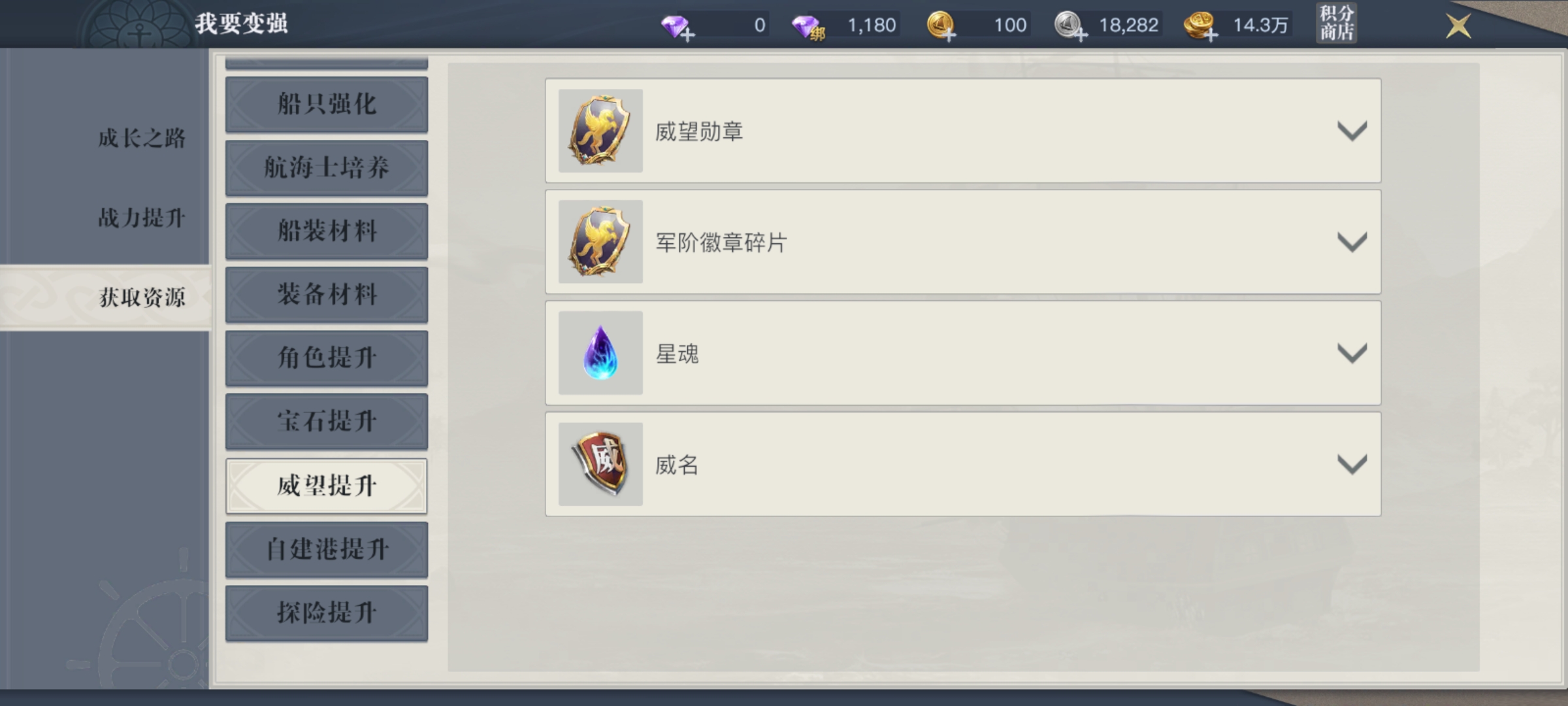Tap the 威望勋章 medal icon
Screen dimensions: 1568x706
(600, 131)
